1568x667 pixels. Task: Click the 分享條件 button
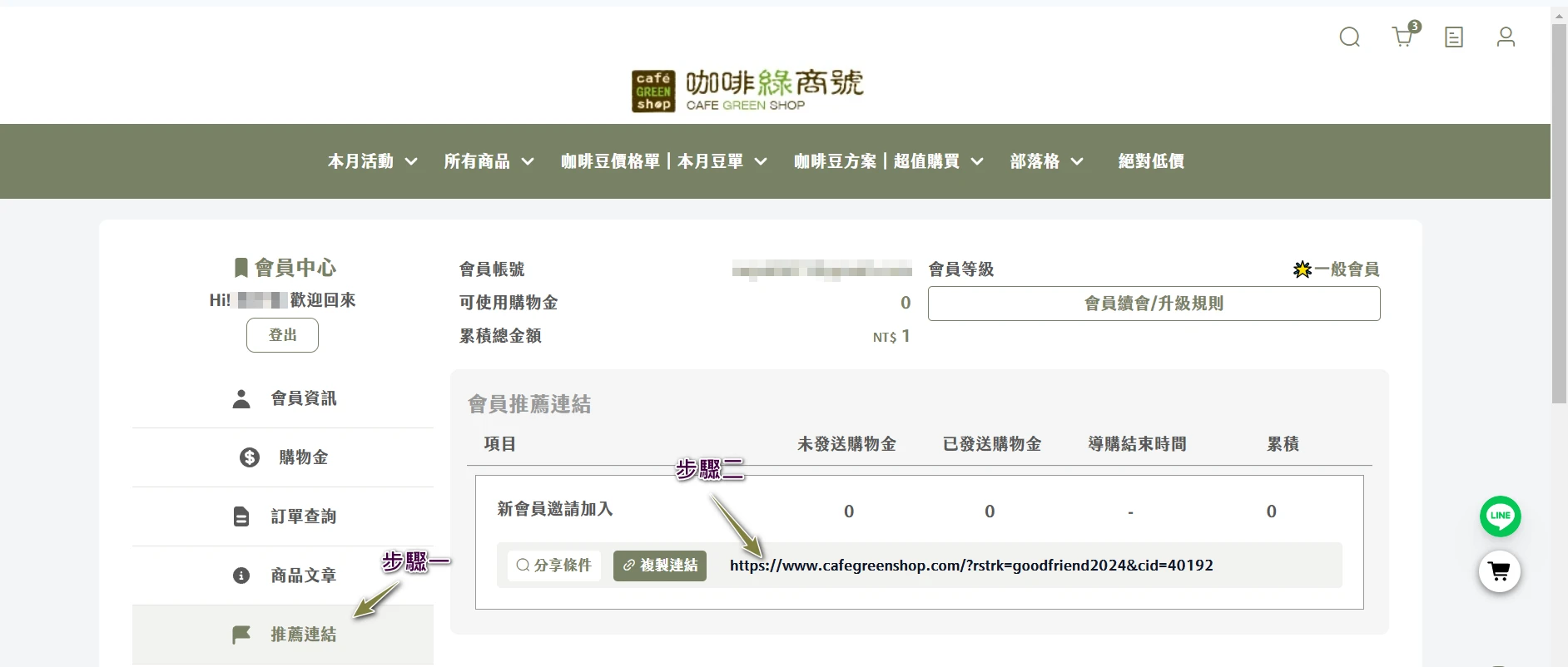pos(553,566)
